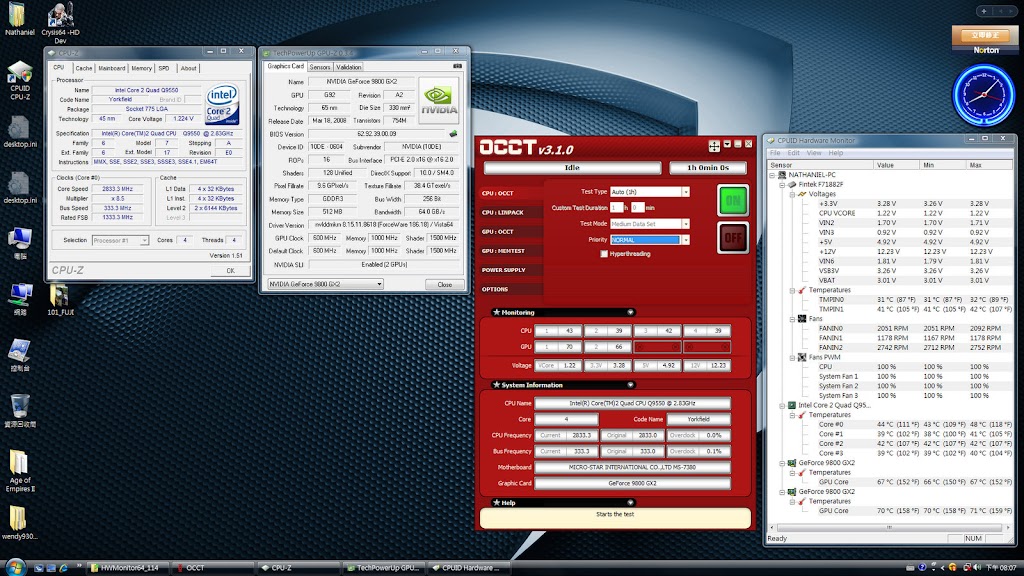
Task: Click the Fintek F71882F chip icon
Action: click(792, 185)
